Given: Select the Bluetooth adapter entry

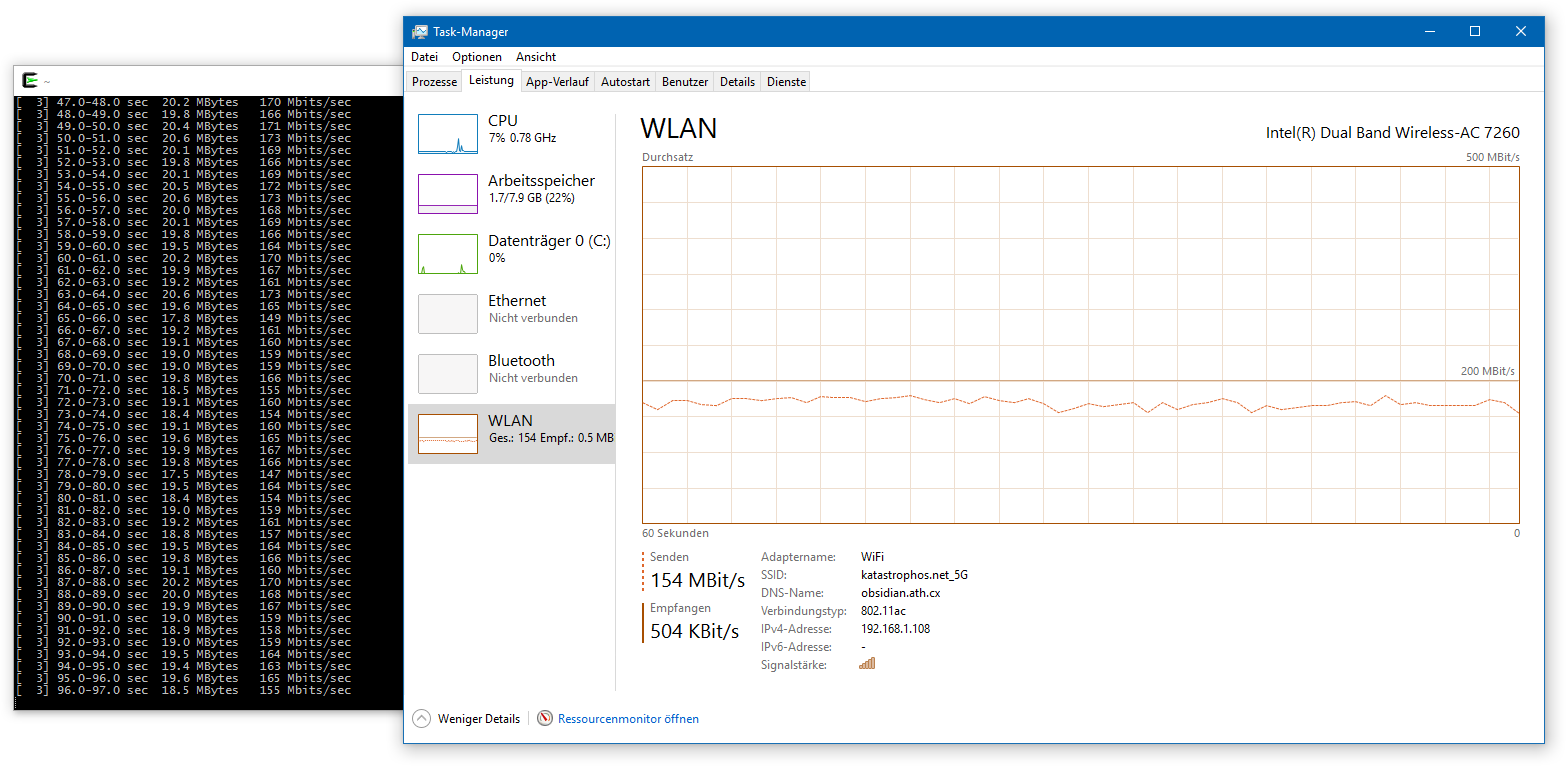Looking at the screenshot, I should pyautogui.click(x=511, y=373).
